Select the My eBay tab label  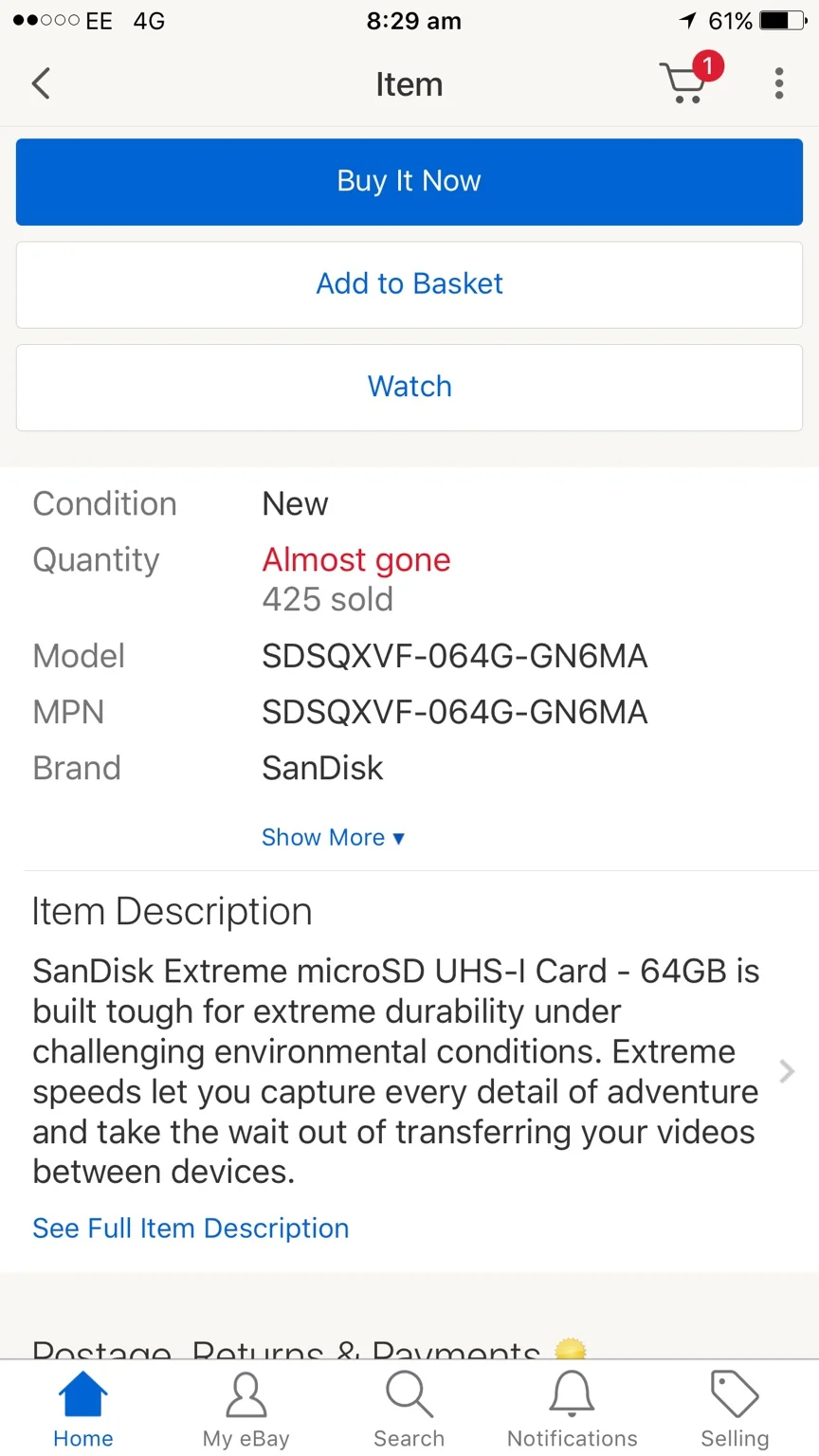[x=246, y=1439]
